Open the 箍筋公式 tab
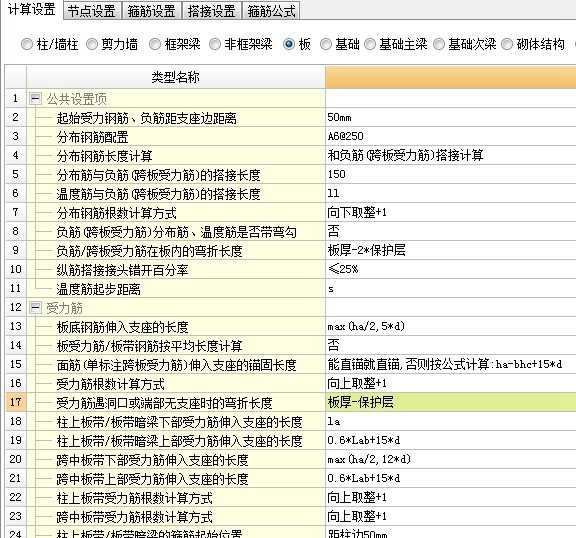The width and height of the screenshot is (576, 538). coord(271,11)
